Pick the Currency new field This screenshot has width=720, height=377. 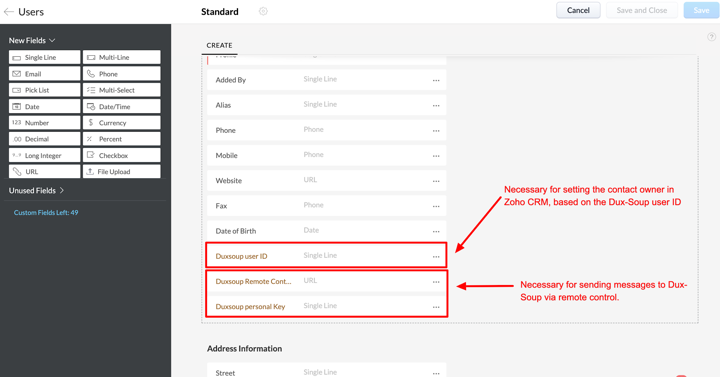click(122, 123)
